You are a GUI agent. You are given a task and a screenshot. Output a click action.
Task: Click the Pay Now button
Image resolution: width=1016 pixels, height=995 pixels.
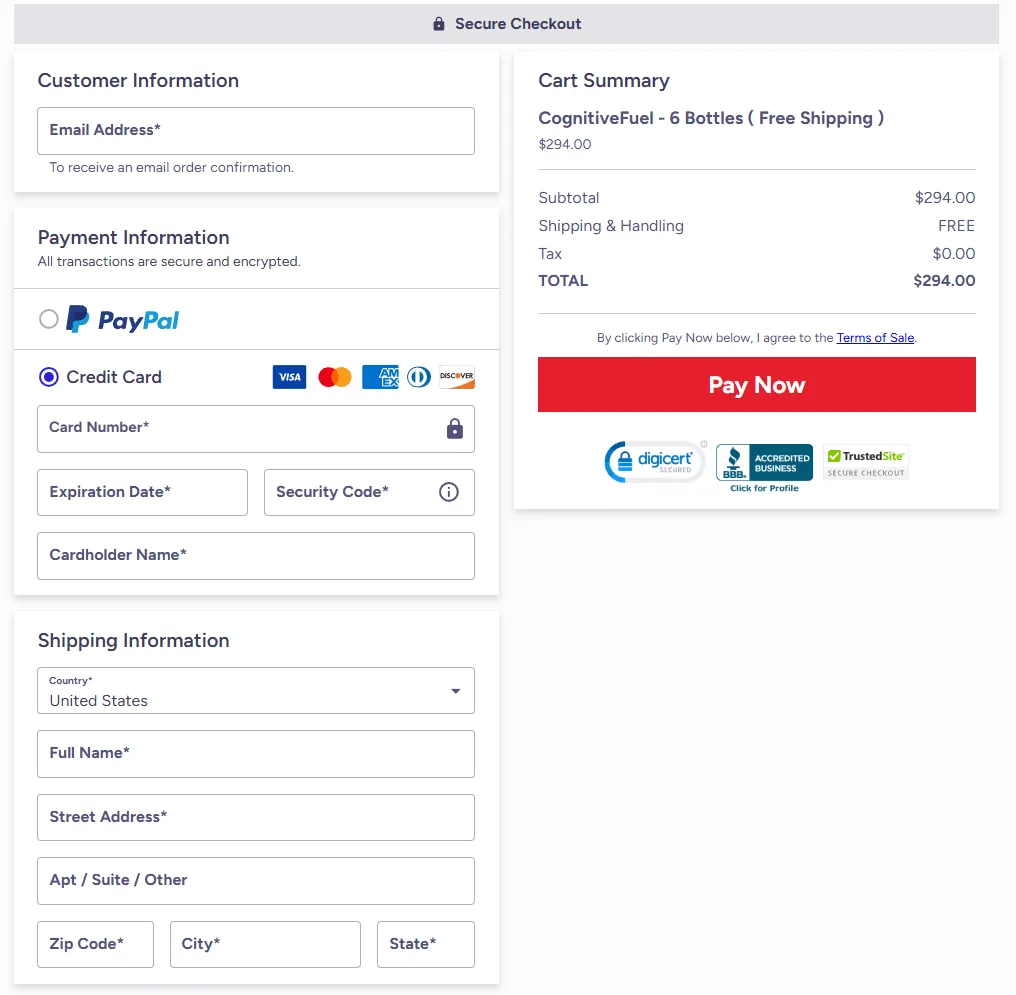[x=757, y=384]
